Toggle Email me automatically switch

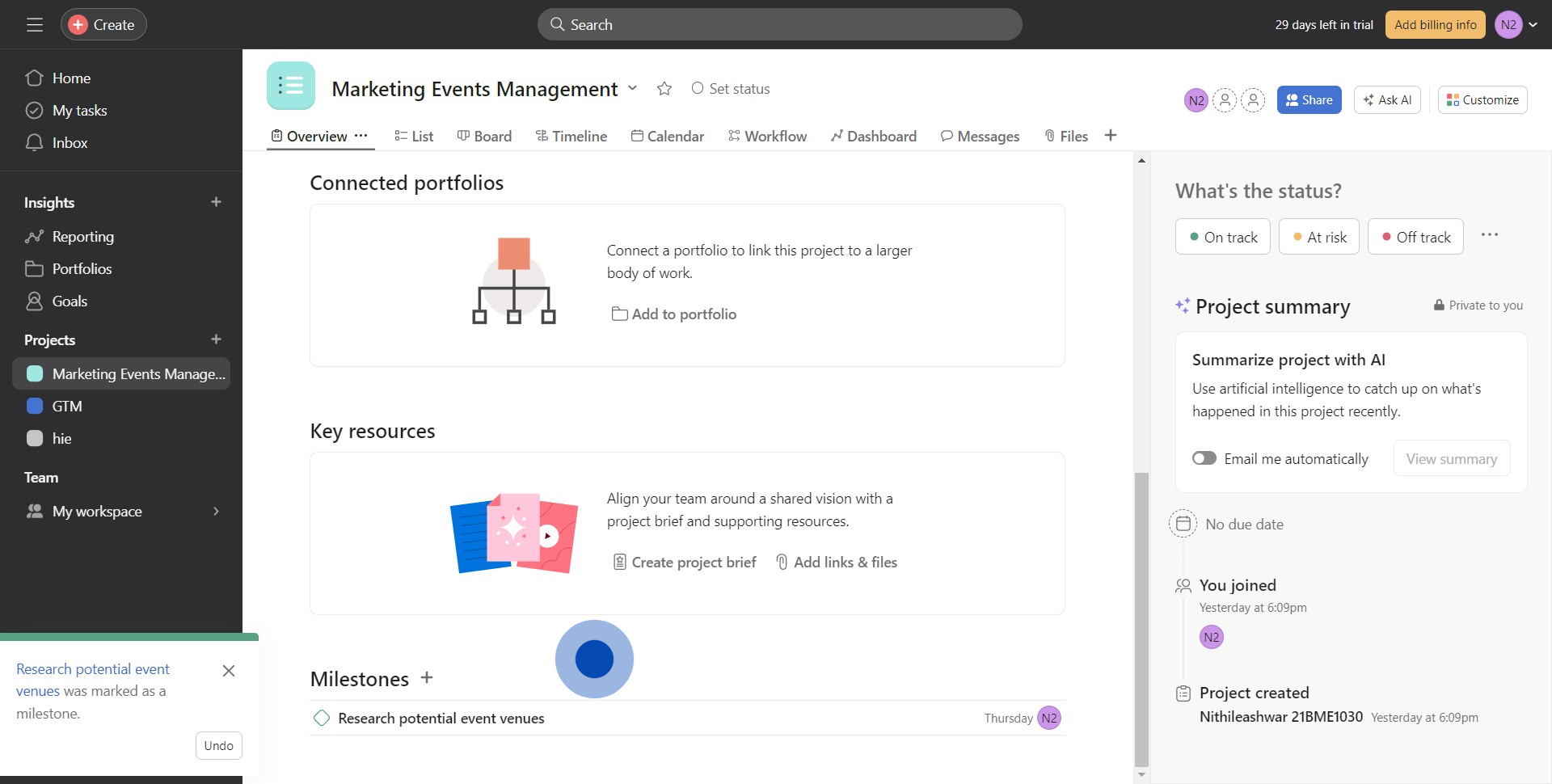(x=1204, y=458)
